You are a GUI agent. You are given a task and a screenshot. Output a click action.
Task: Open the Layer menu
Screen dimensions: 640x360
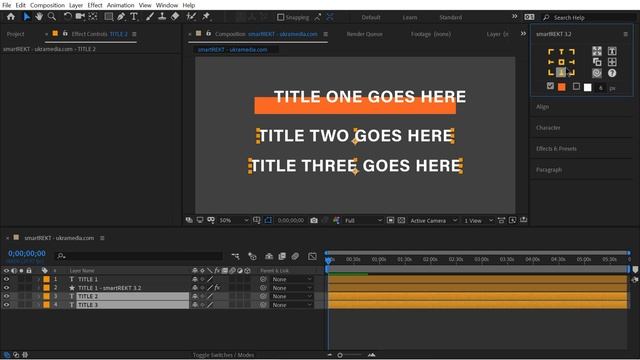(76, 5)
